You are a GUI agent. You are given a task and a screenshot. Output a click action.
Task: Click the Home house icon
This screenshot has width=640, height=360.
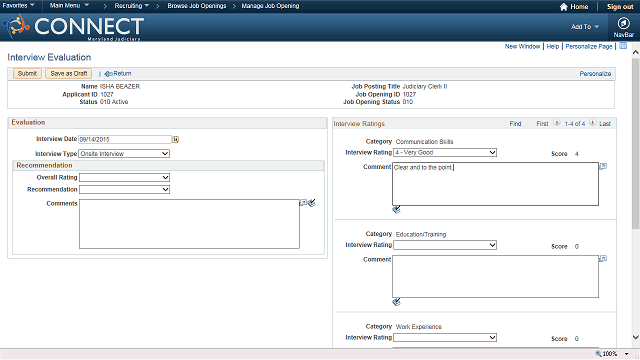pyautogui.click(x=564, y=7)
